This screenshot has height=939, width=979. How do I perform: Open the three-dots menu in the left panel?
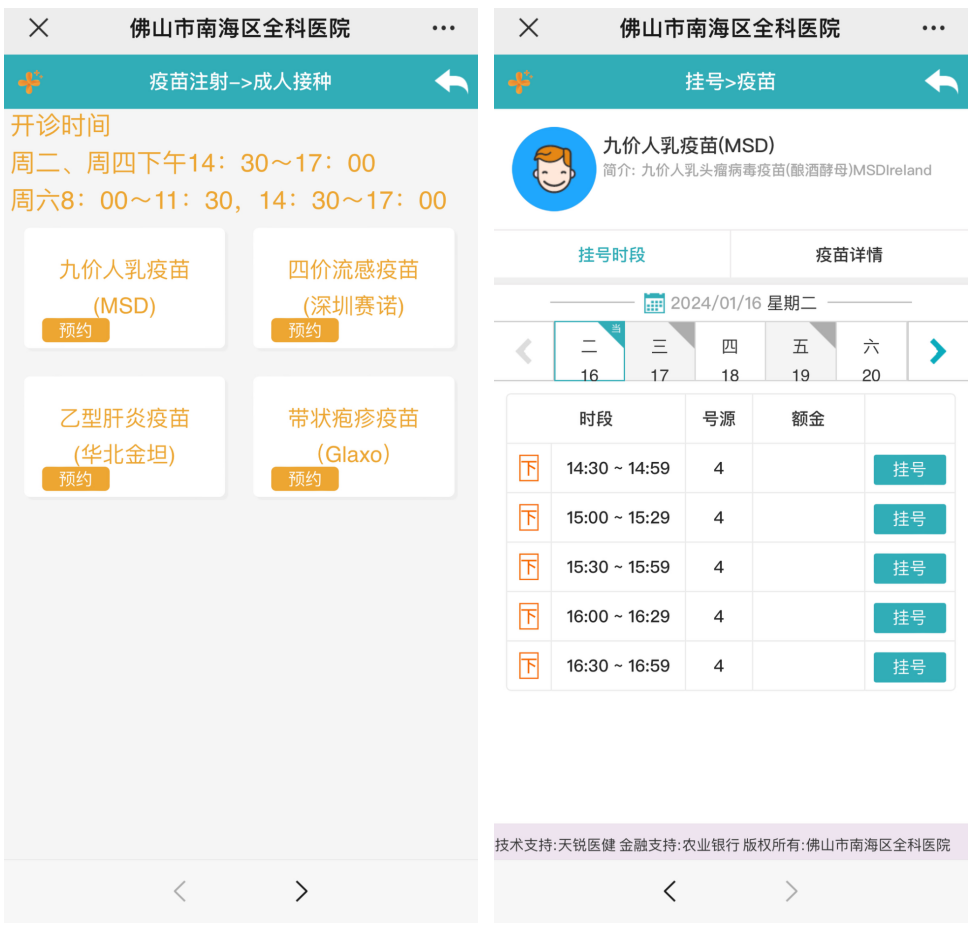point(443,28)
